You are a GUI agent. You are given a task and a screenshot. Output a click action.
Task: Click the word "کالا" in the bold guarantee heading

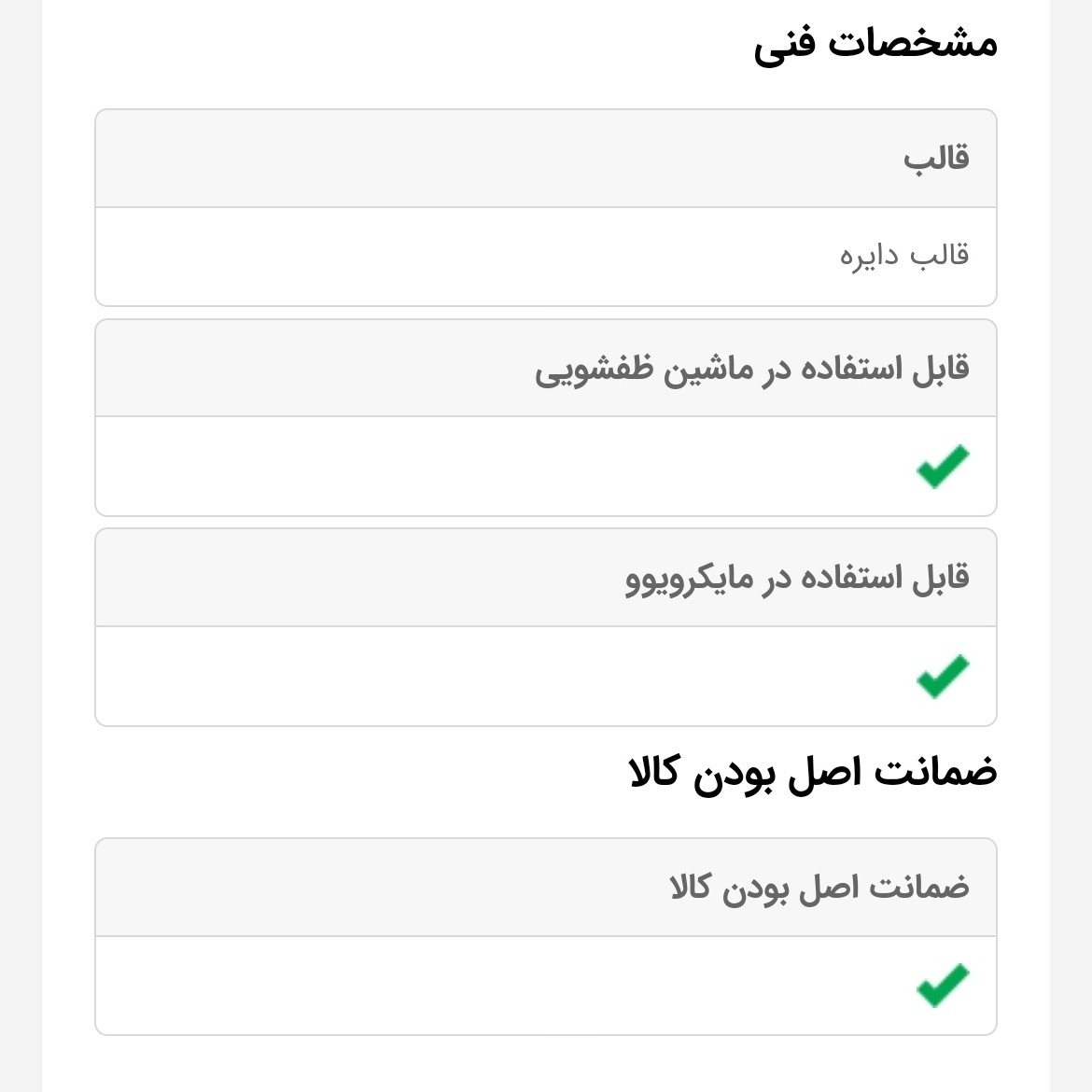click(x=658, y=773)
